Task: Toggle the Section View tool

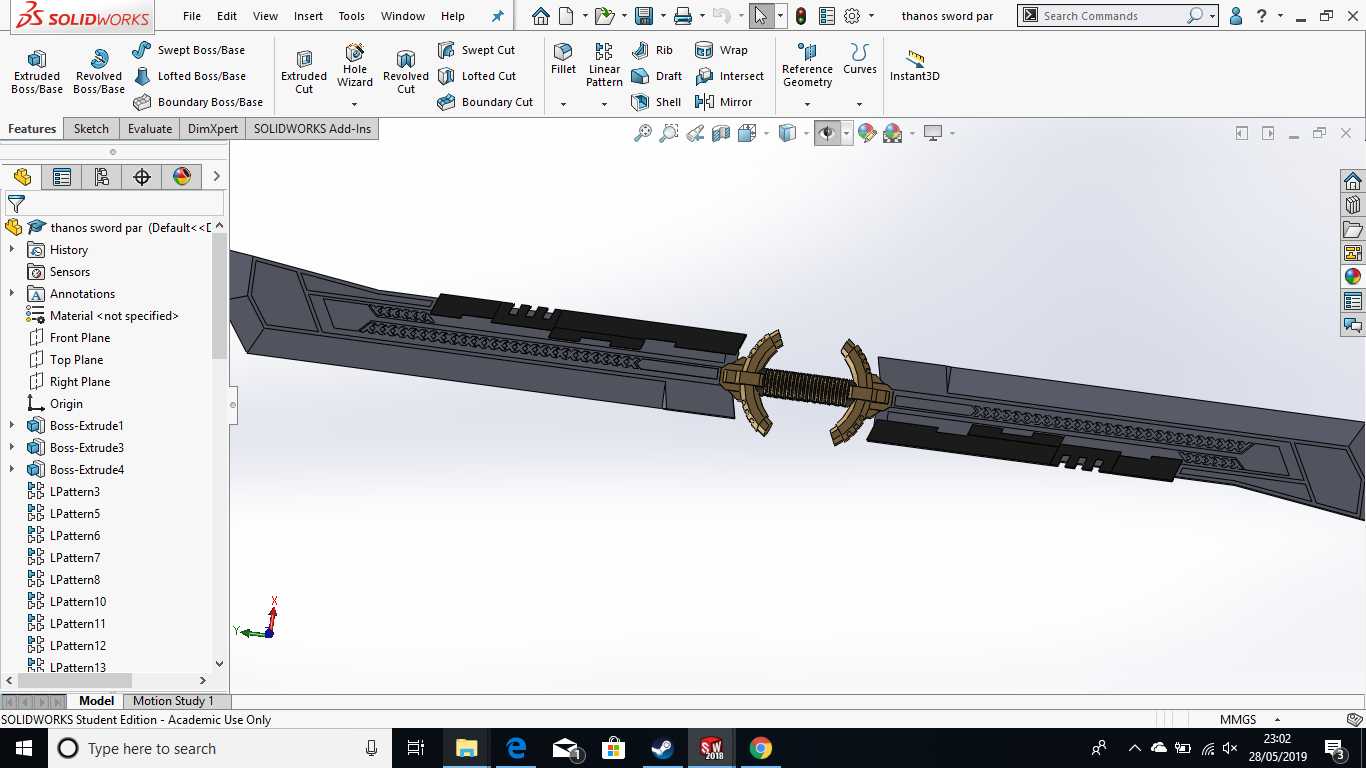Action: pos(721,133)
